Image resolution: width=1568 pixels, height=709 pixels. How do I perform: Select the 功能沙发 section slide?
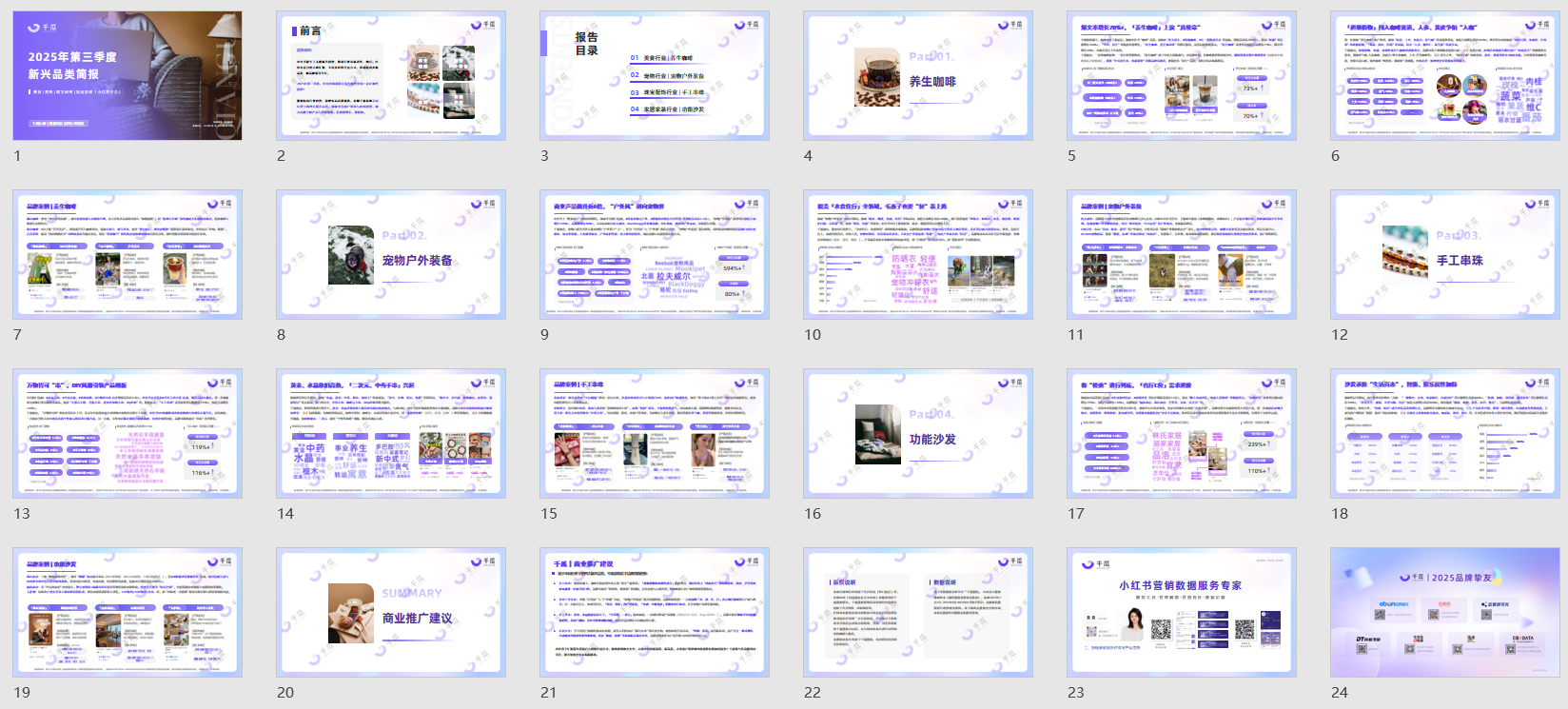[918, 434]
